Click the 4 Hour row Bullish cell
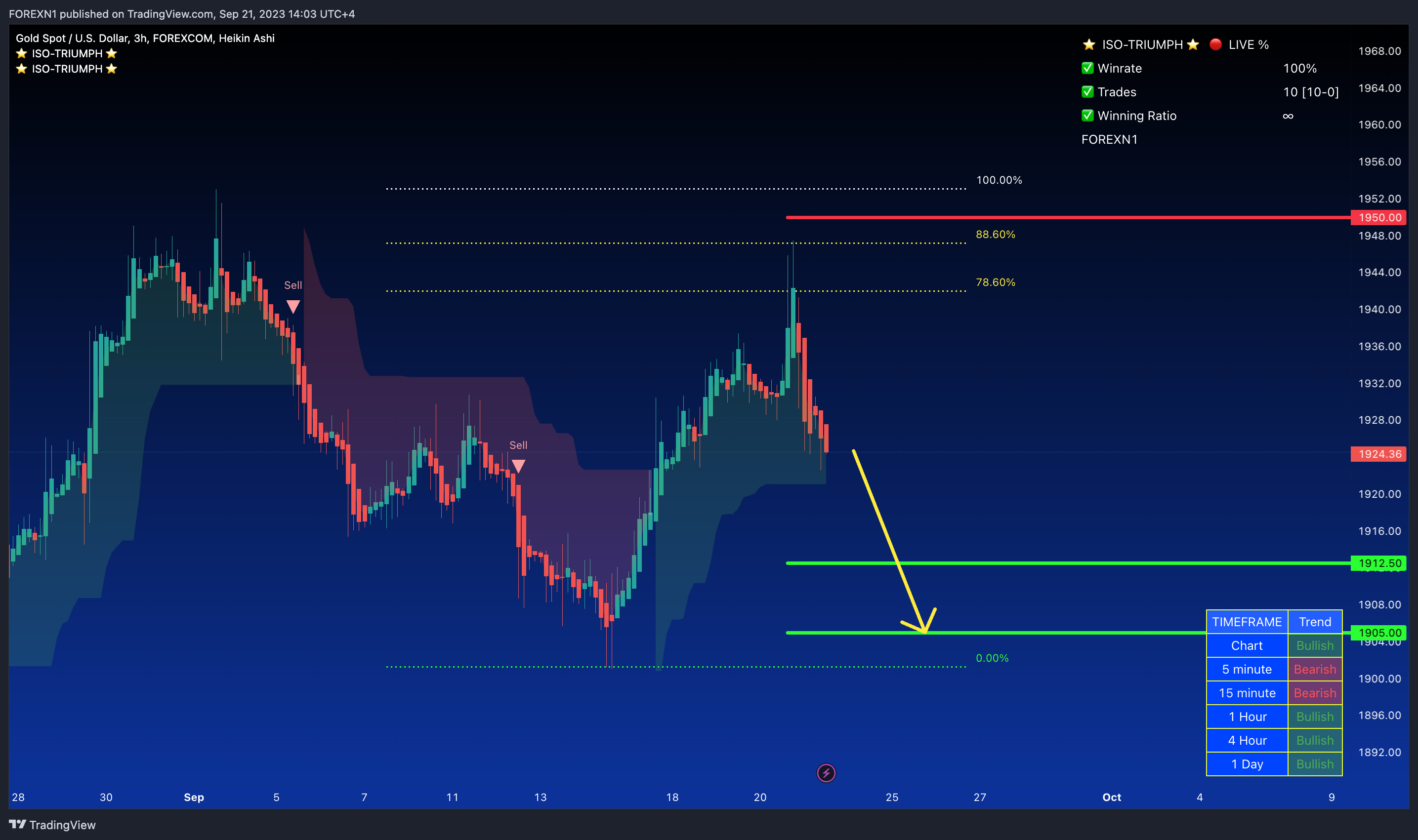This screenshot has height=840, width=1418. point(1315,740)
